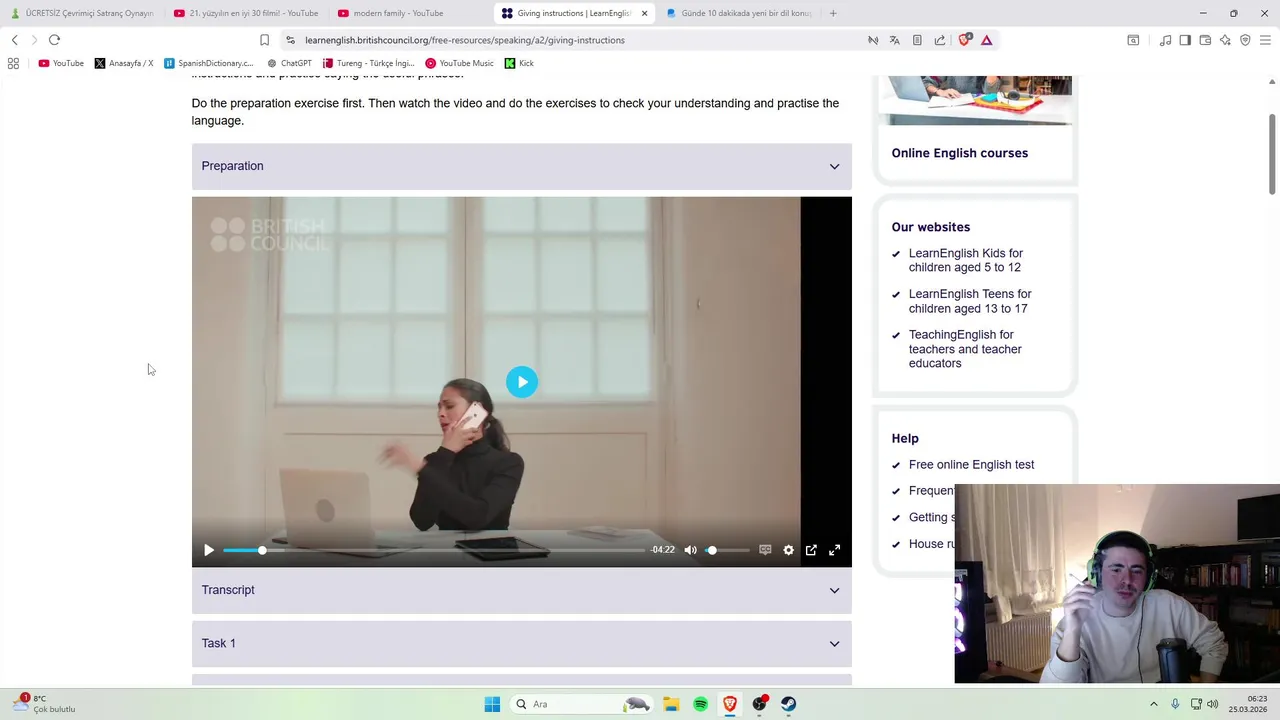Screen dimensions: 1280x720
Task: Open Steam from the taskbar
Action: click(x=788, y=704)
